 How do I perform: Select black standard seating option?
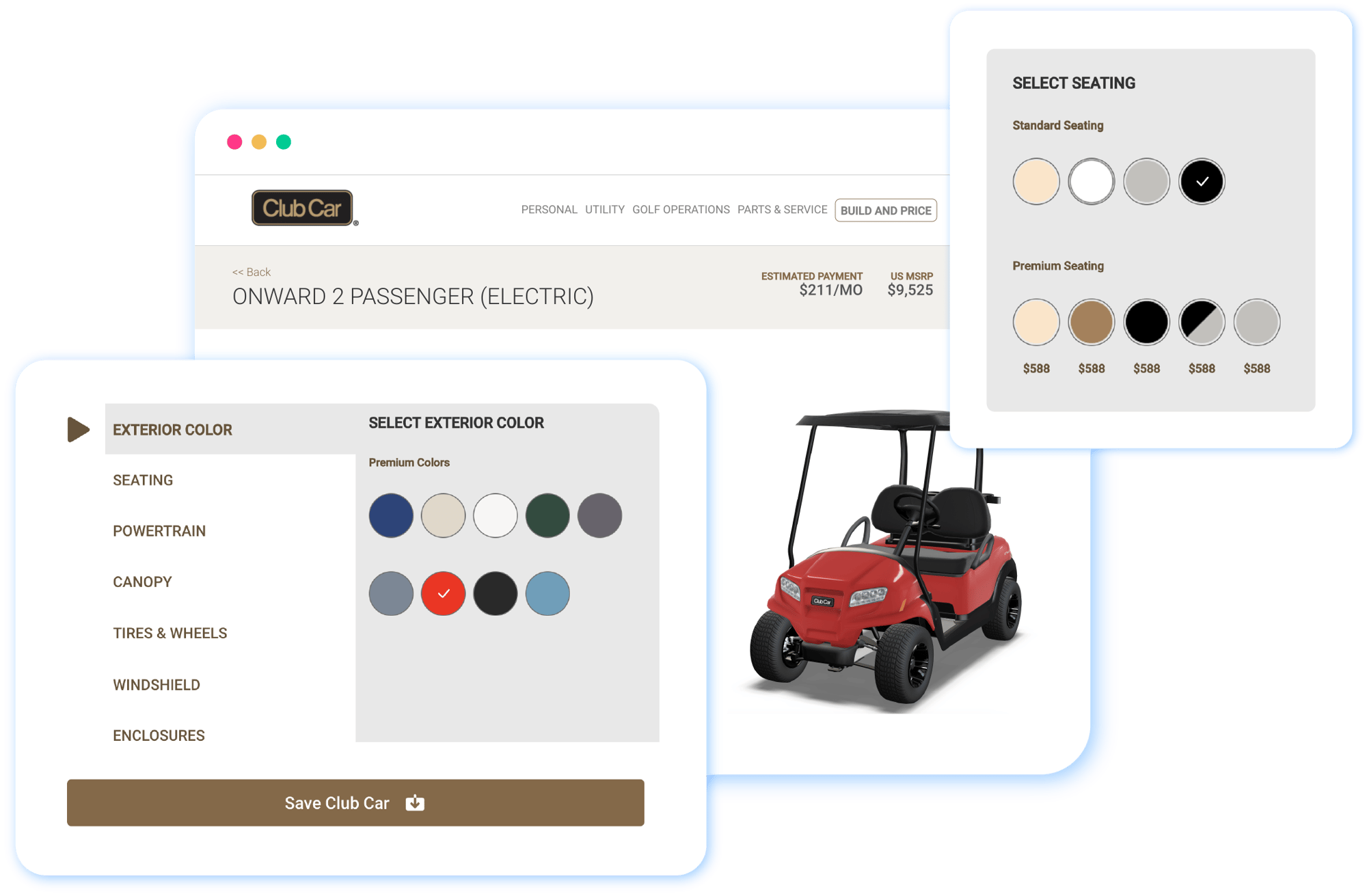(x=1201, y=180)
